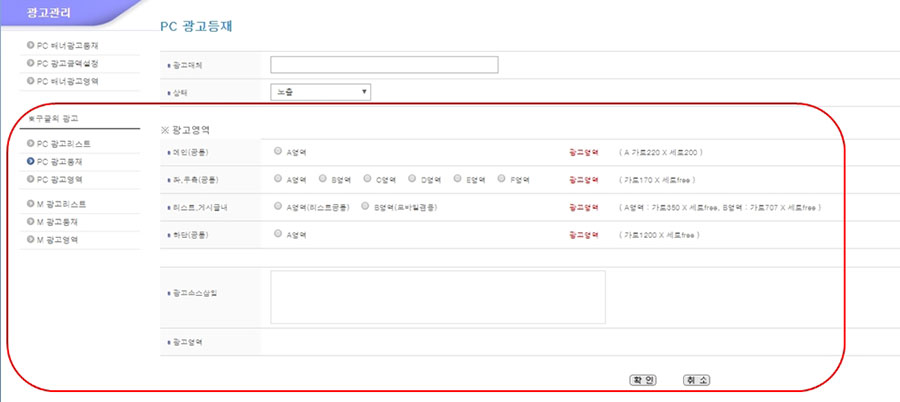900x402 pixels.
Task: Select A영역(리스트공통) radio option
Action: [277, 207]
